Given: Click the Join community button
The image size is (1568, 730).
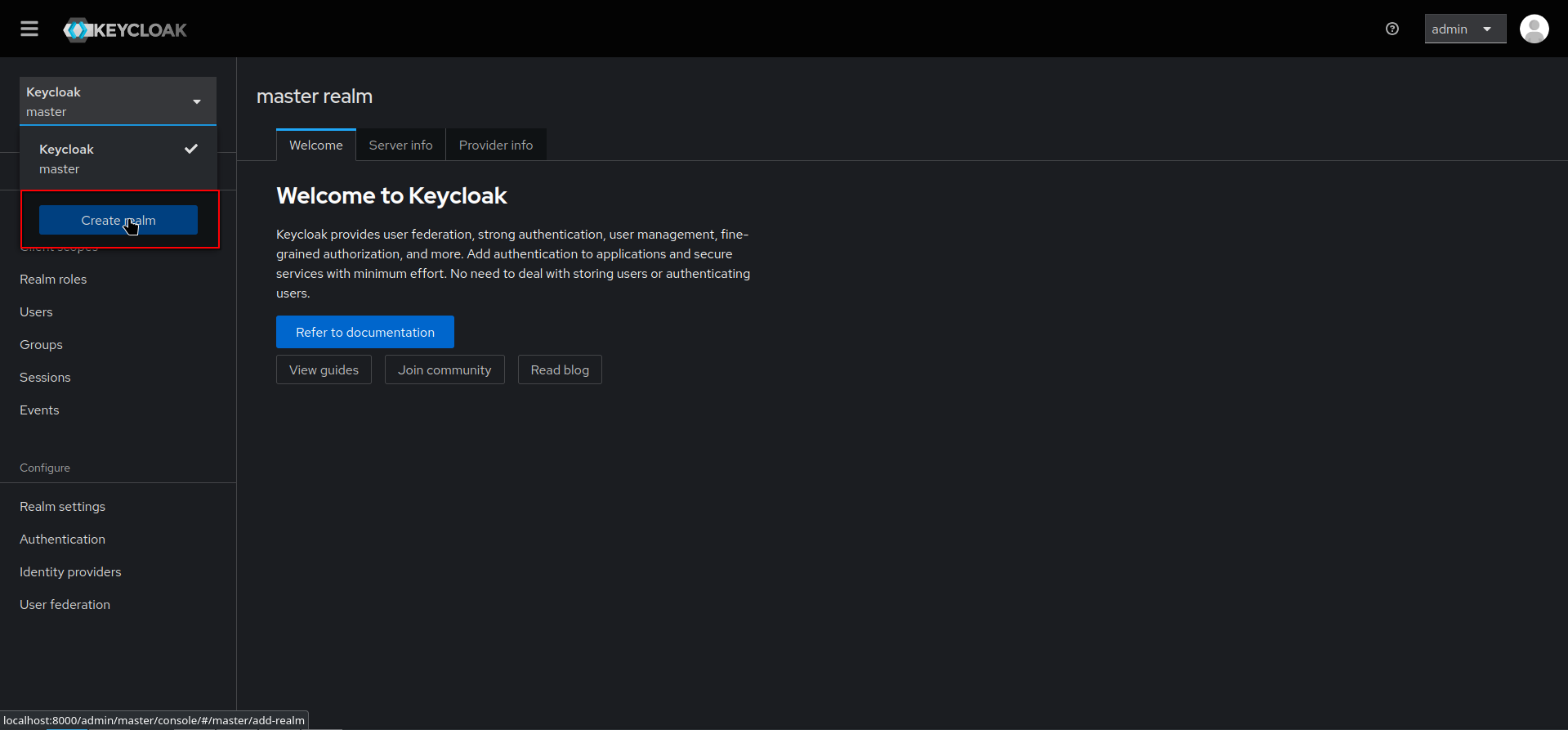Looking at the screenshot, I should 444,369.
